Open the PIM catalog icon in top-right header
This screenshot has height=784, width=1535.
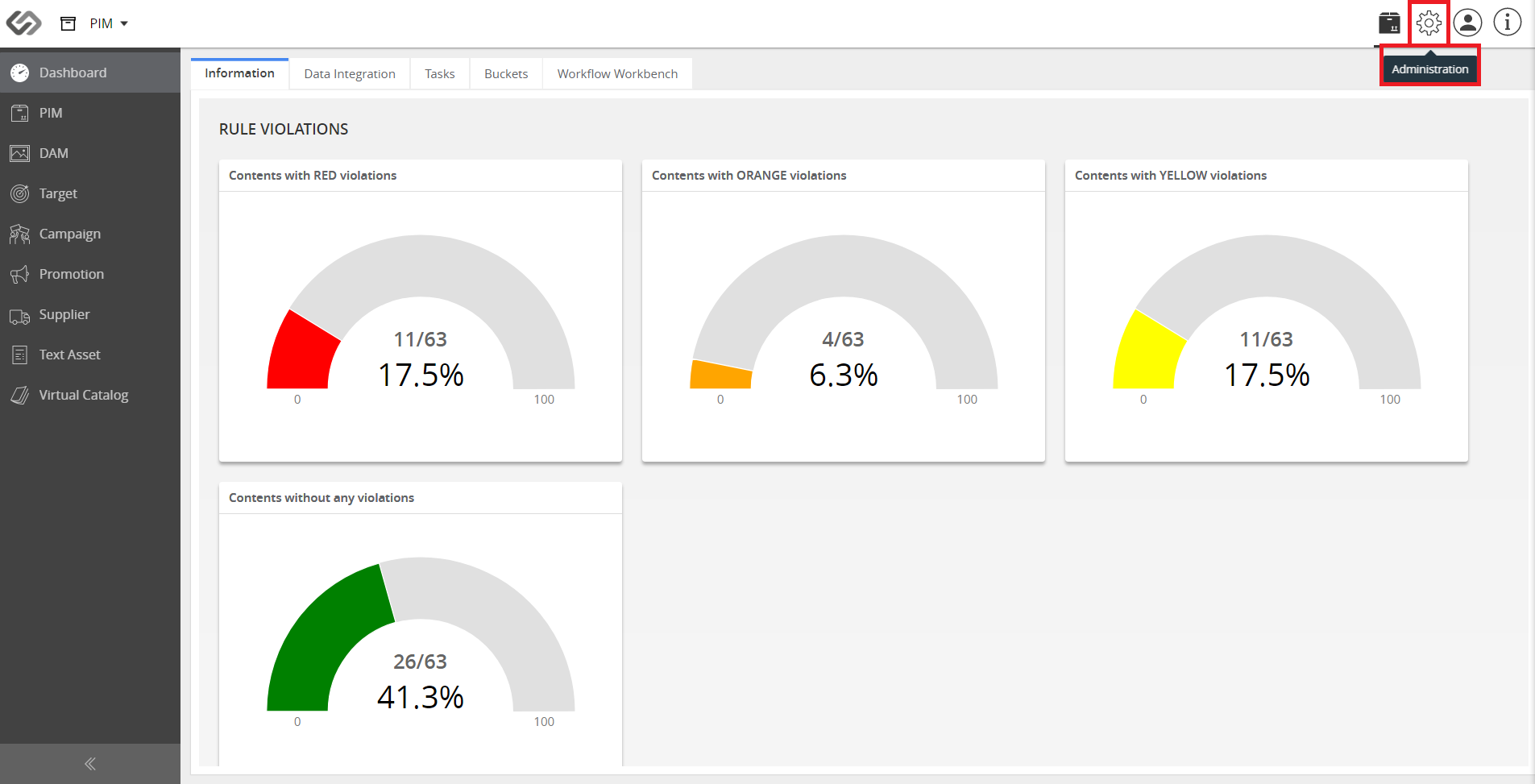tap(1389, 23)
